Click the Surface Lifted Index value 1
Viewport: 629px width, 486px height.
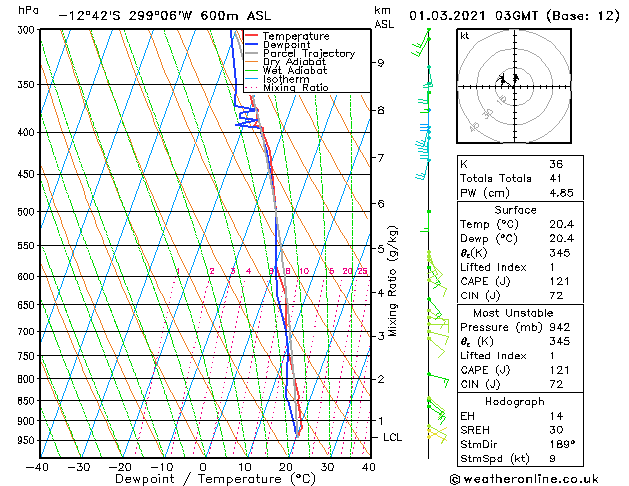click(x=552, y=267)
